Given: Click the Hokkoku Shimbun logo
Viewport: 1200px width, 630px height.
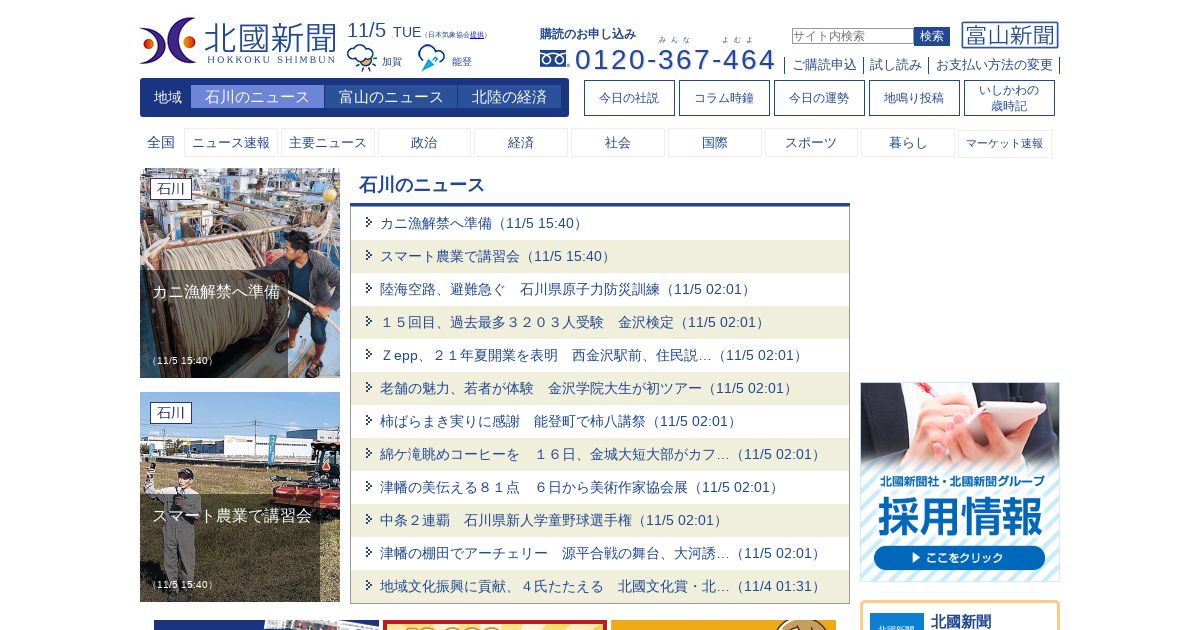Looking at the screenshot, I should 238,41.
